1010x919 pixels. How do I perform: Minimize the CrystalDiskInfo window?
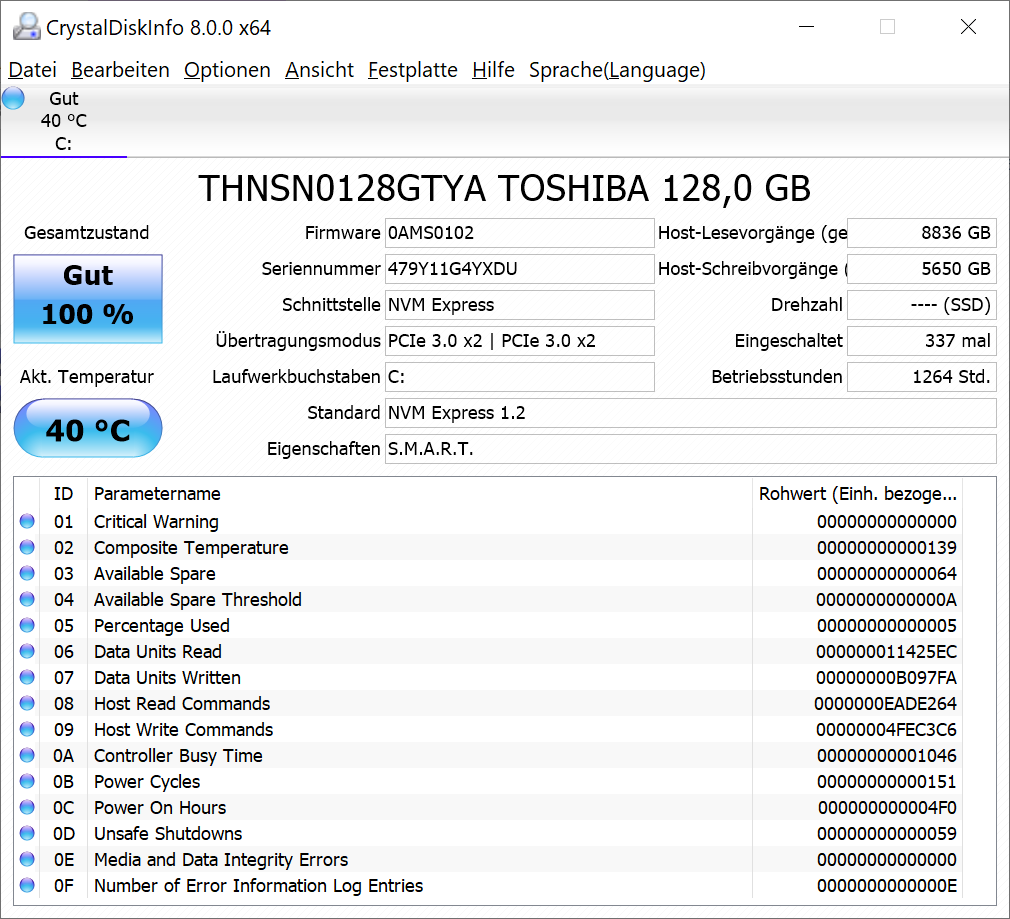pos(806,27)
